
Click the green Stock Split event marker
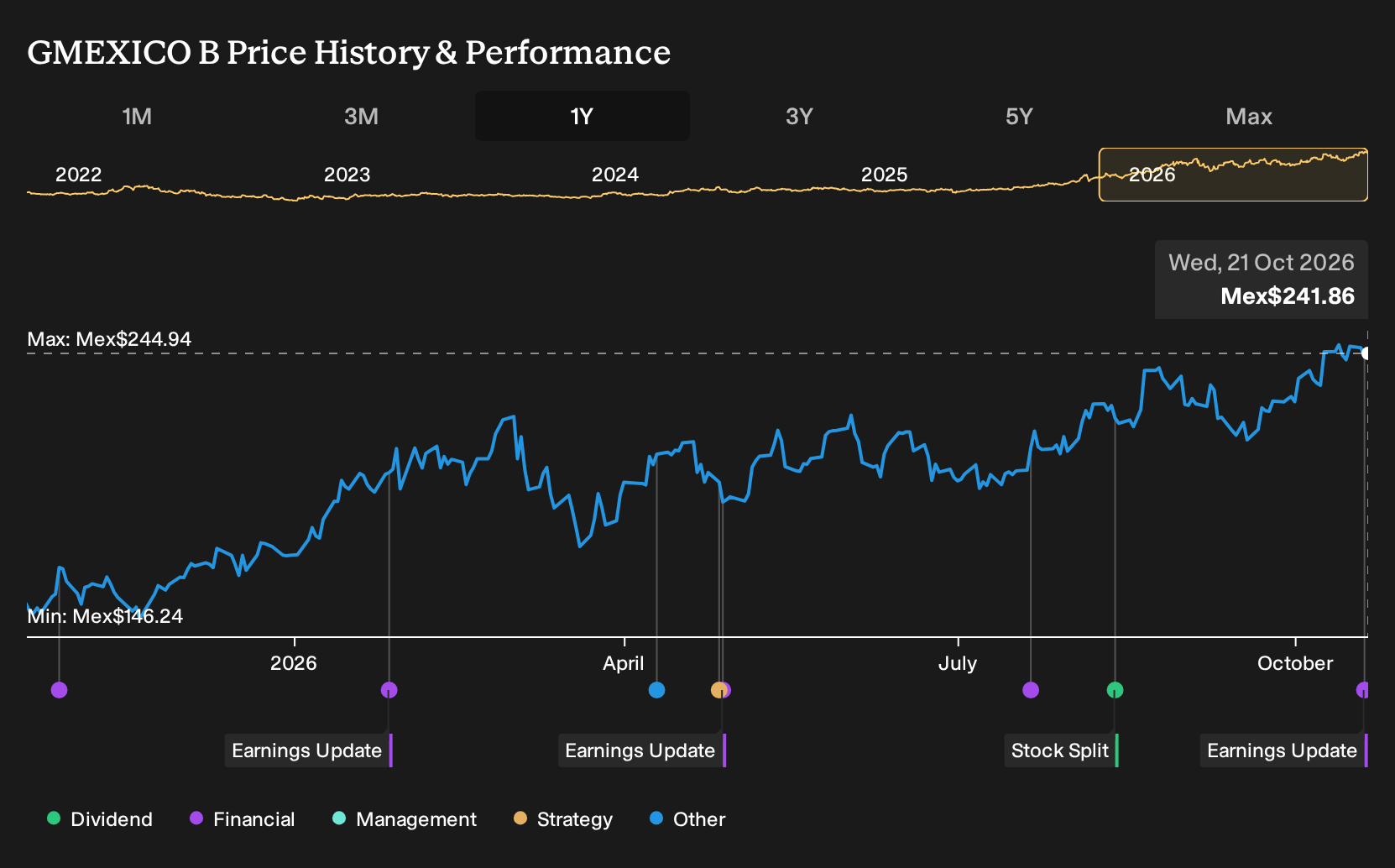pos(1115,690)
